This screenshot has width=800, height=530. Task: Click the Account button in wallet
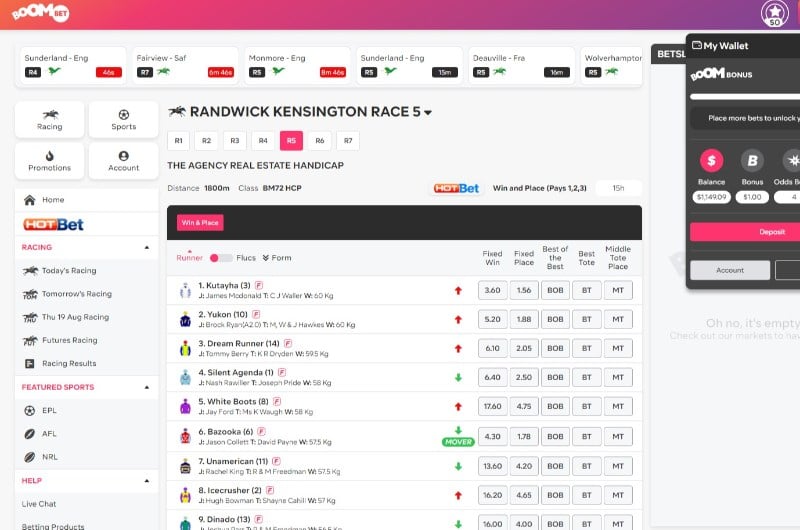coord(730,270)
